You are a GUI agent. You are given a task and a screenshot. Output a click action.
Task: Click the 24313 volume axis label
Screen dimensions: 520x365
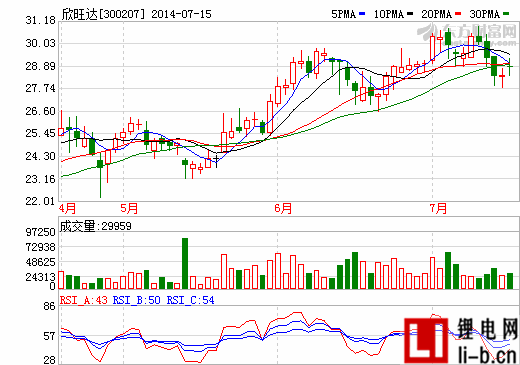point(41,277)
